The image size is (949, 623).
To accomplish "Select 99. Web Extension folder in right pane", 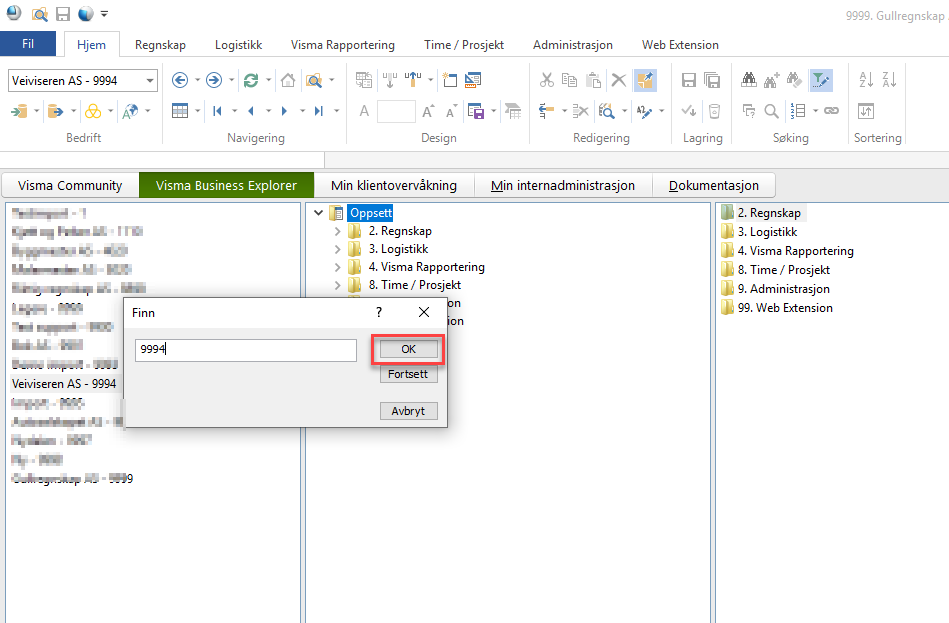I will click(x=784, y=308).
